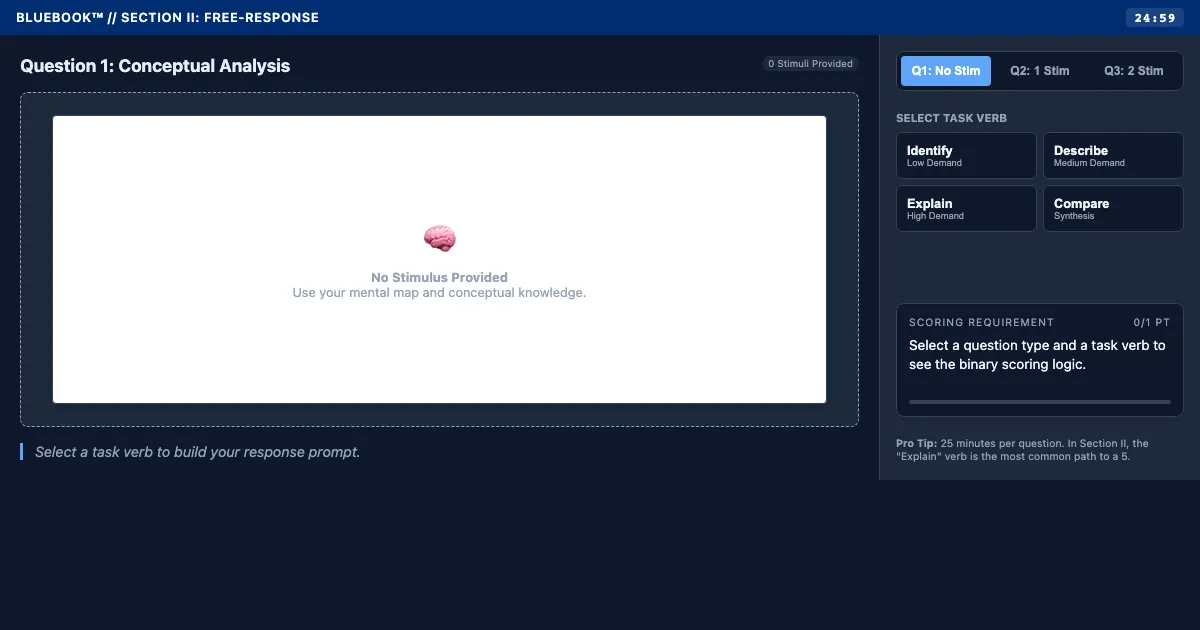Image resolution: width=1200 pixels, height=630 pixels.
Task: Click the Select Task Verb heading
Action: pos(951,118)
